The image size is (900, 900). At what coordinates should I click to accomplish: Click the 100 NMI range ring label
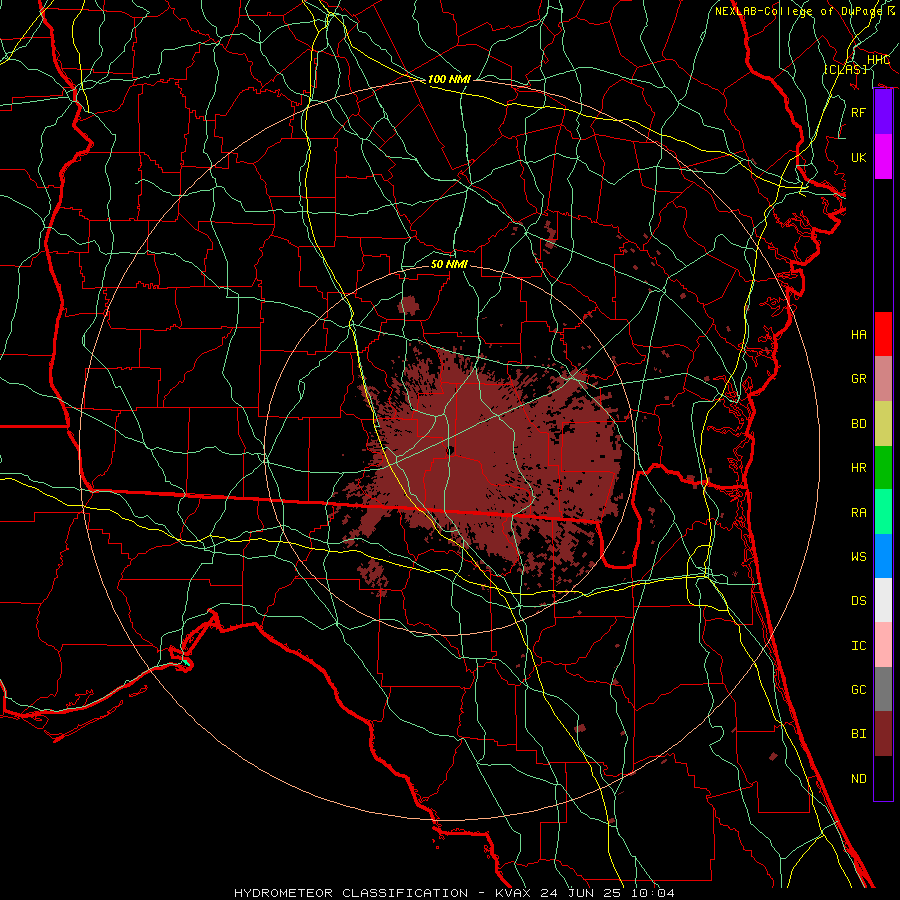coord(449,79)
